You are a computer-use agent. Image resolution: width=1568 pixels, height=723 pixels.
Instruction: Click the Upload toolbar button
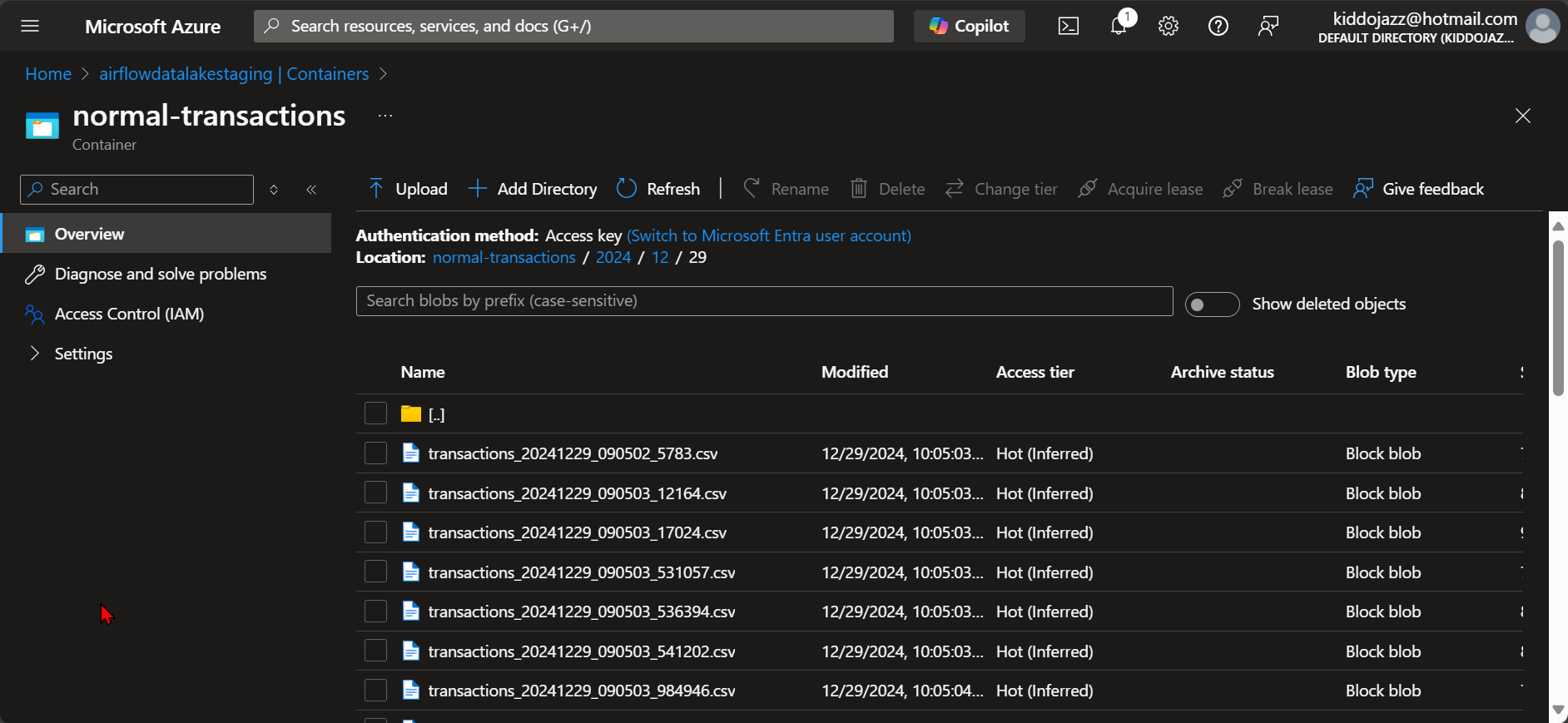(x=408, y=189)
